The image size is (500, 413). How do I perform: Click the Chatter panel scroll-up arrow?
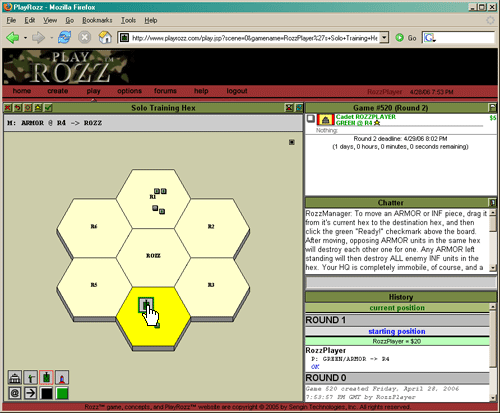pyautogui.click(x=493, y=212)
